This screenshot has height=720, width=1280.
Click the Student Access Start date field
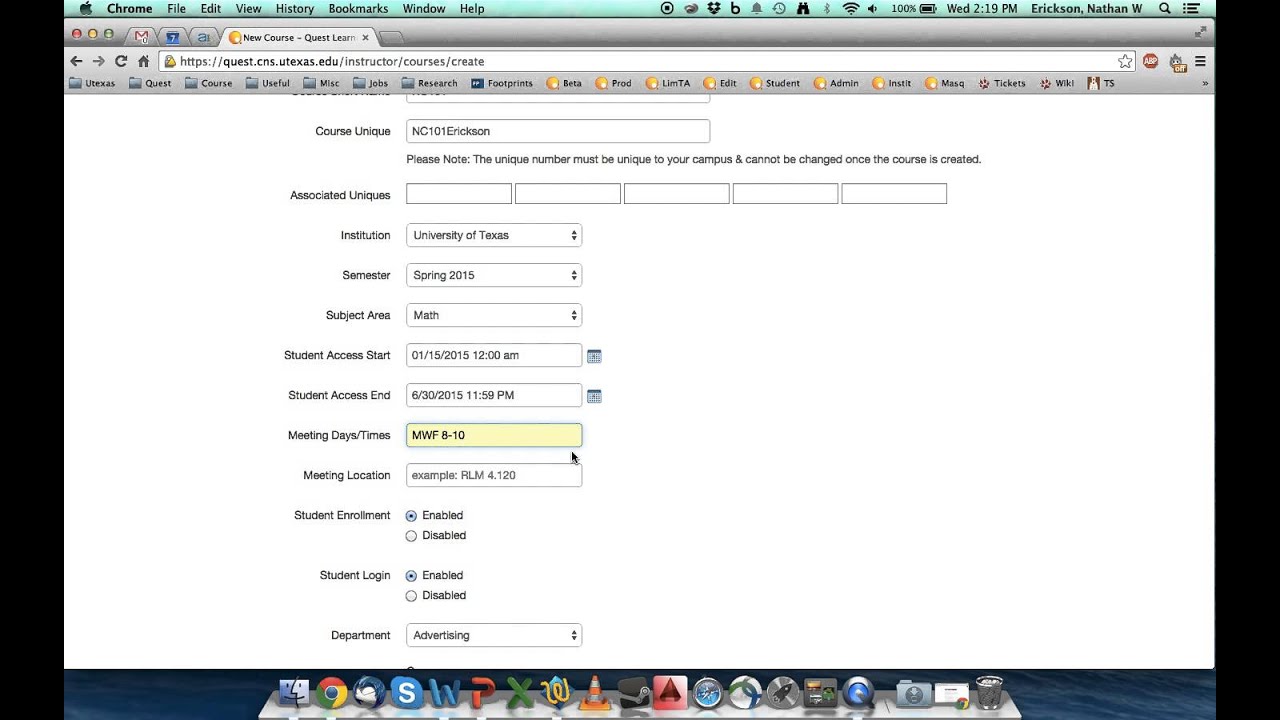pos(494,355)
